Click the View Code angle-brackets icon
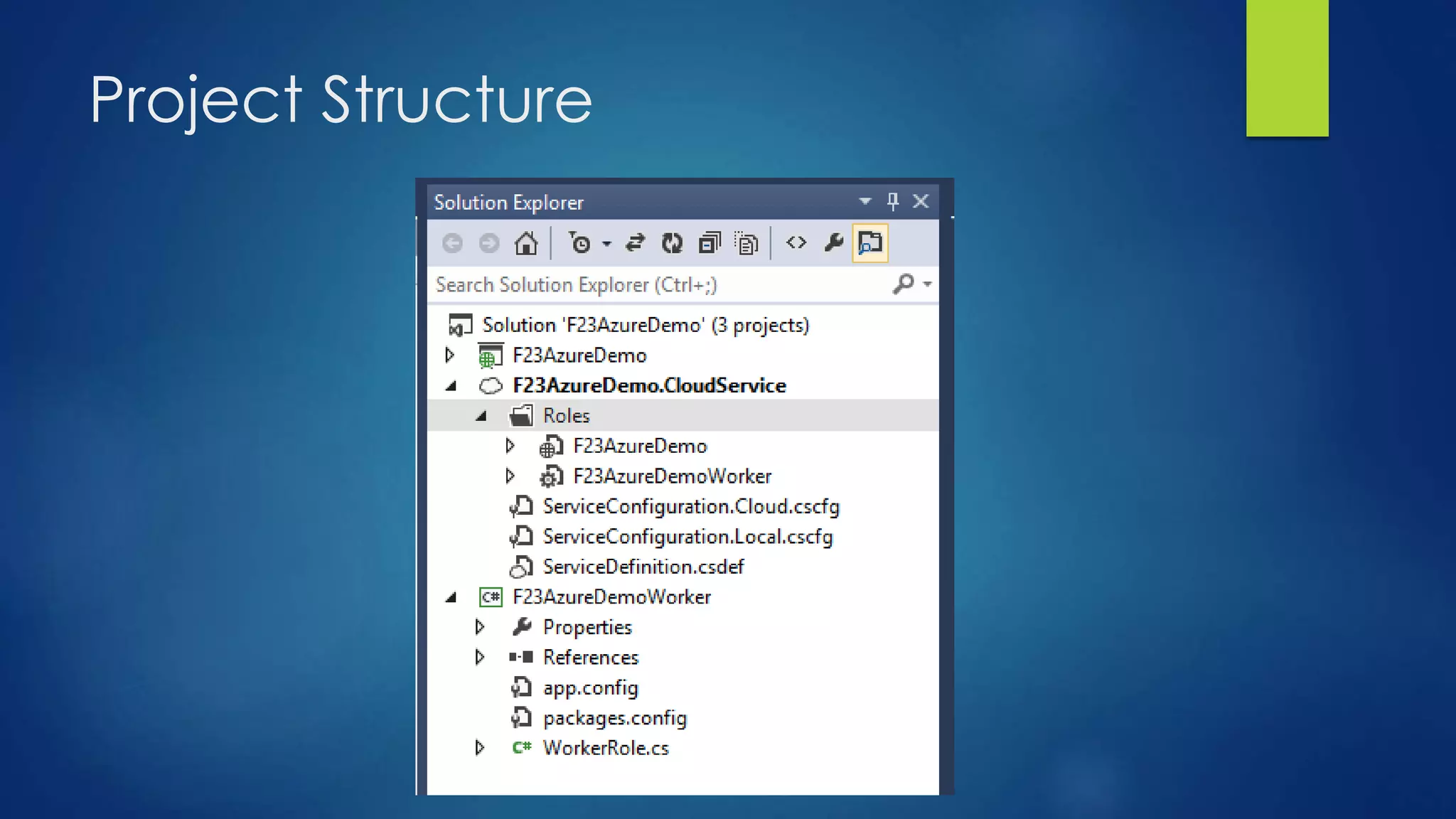Screen dimensions: 1456x819 [796, 243]
